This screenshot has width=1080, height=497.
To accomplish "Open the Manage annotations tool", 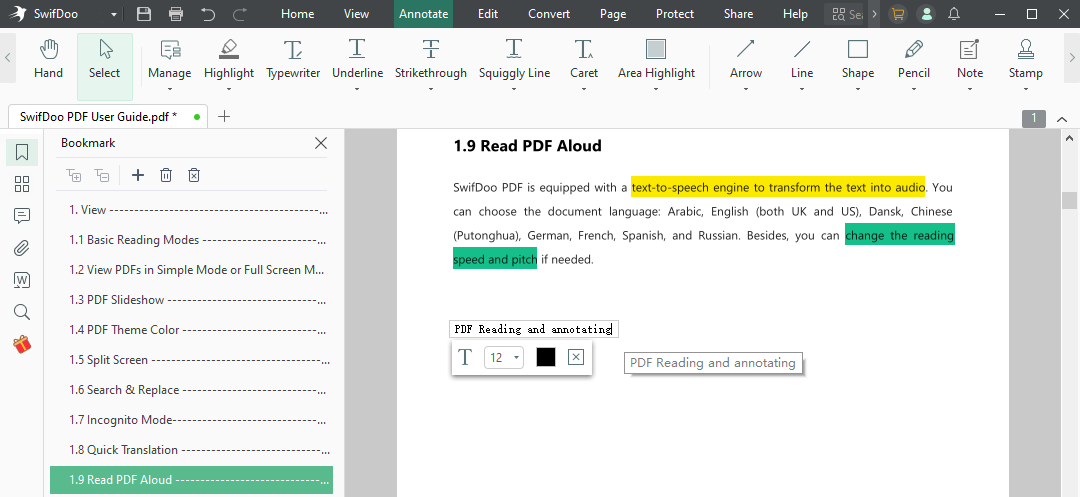I will (169, 59).
